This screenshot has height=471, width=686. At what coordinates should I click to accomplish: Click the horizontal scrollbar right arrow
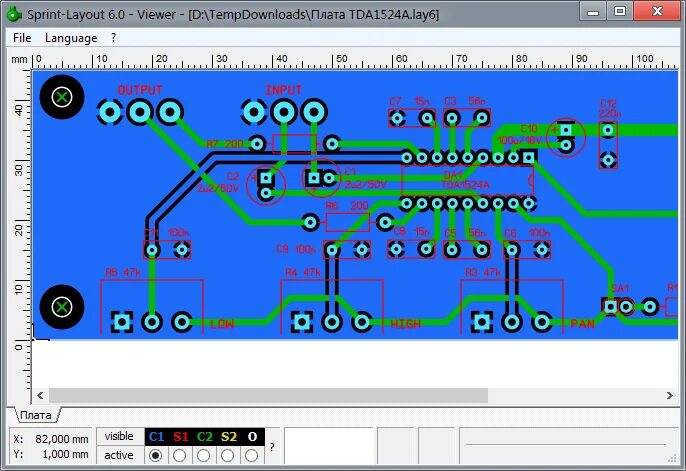[x=670, y=395]
